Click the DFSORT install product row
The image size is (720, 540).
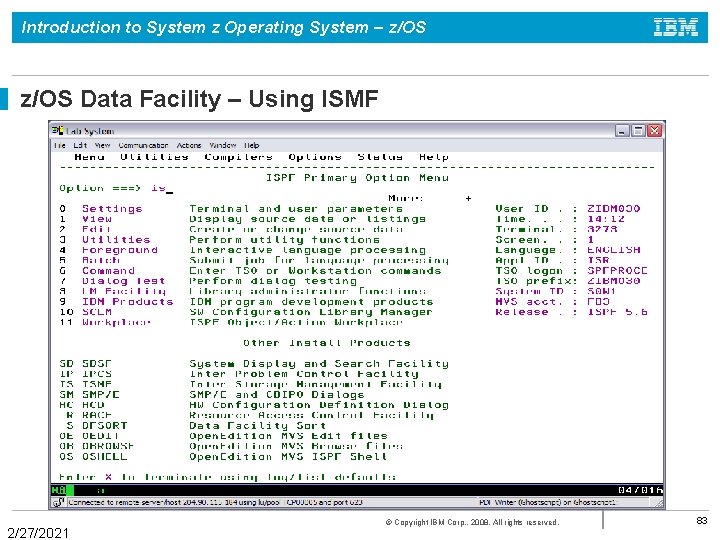pos(197,426)
